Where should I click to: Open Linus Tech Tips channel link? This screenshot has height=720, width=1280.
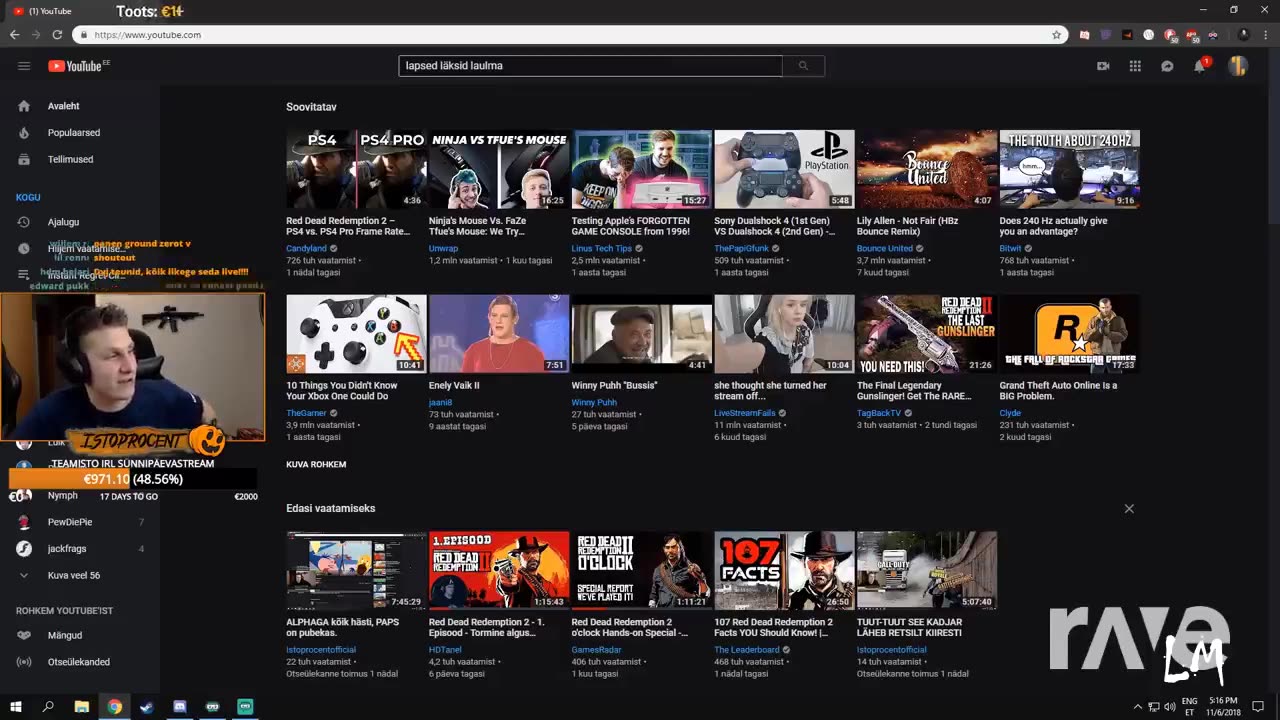(x=601, y=248)
